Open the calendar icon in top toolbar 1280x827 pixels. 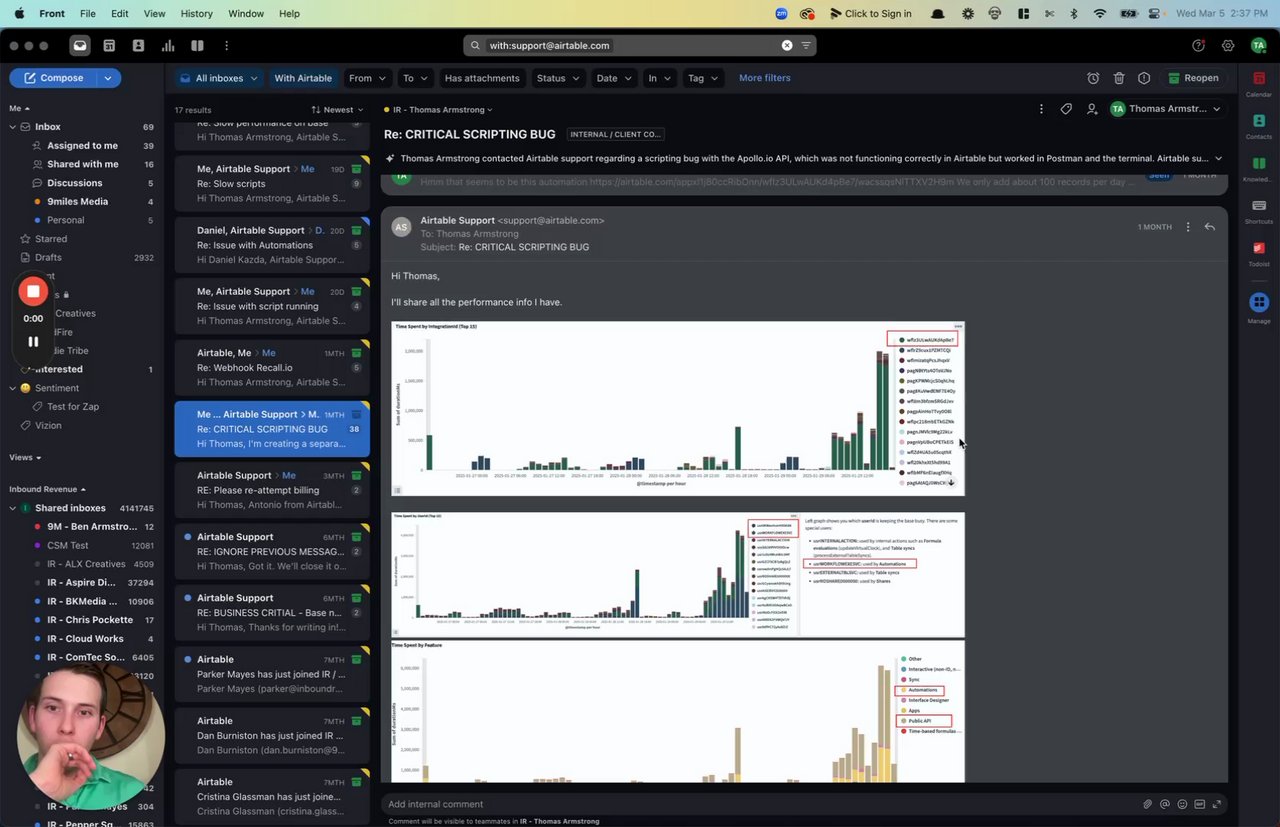109,45
